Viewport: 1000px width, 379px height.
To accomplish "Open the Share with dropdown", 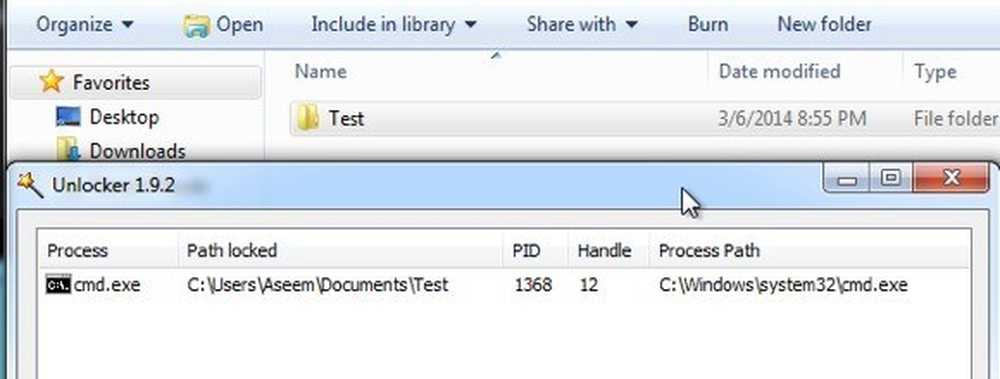I will click(582, 25).
